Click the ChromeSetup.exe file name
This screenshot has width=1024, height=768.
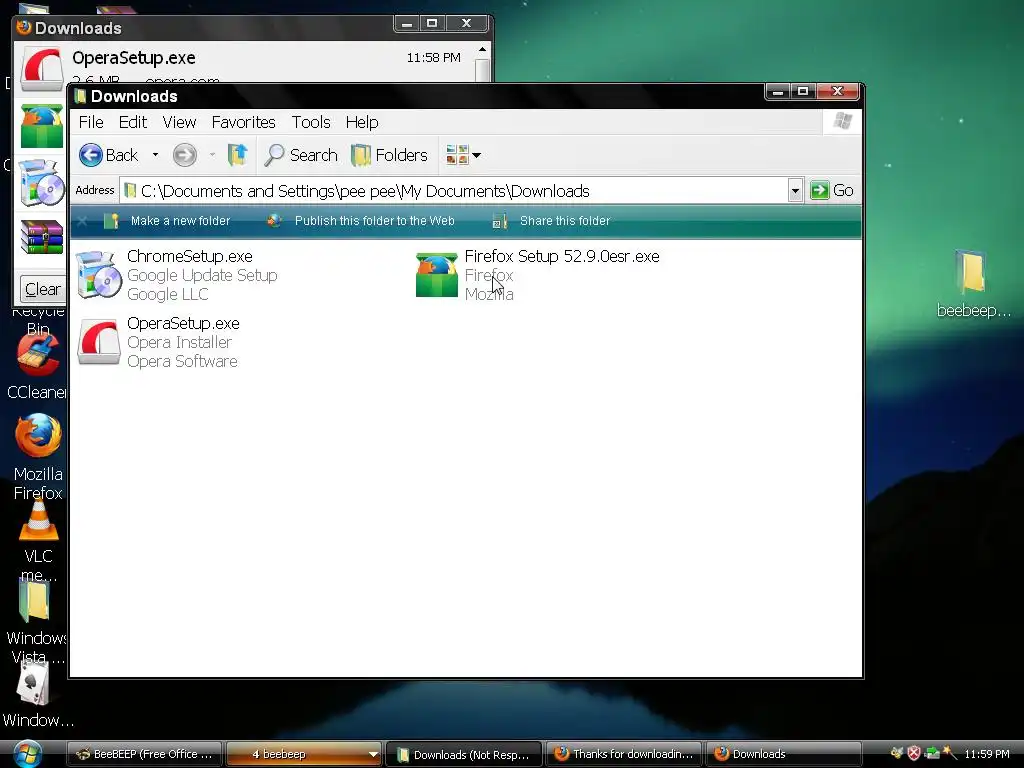click(189, 257)
